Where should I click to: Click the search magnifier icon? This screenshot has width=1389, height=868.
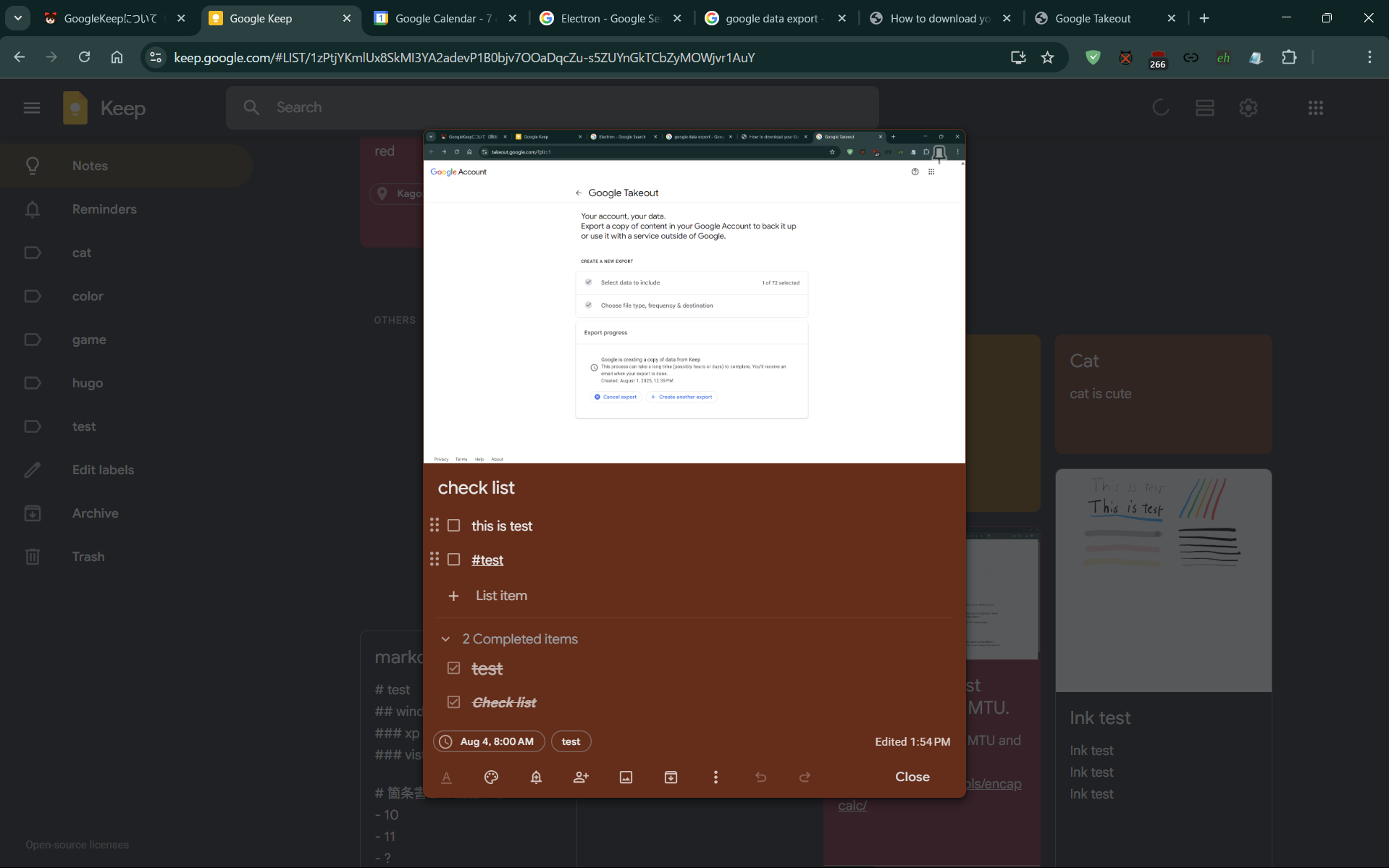tap(251, 108)
